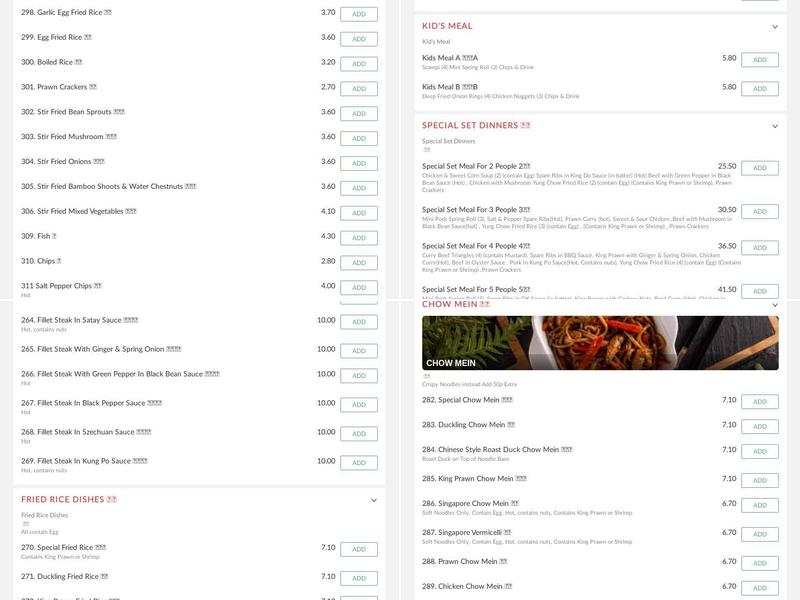
Task: Add Chicken Chow Mein to basket
Action: tap(759, 588)
